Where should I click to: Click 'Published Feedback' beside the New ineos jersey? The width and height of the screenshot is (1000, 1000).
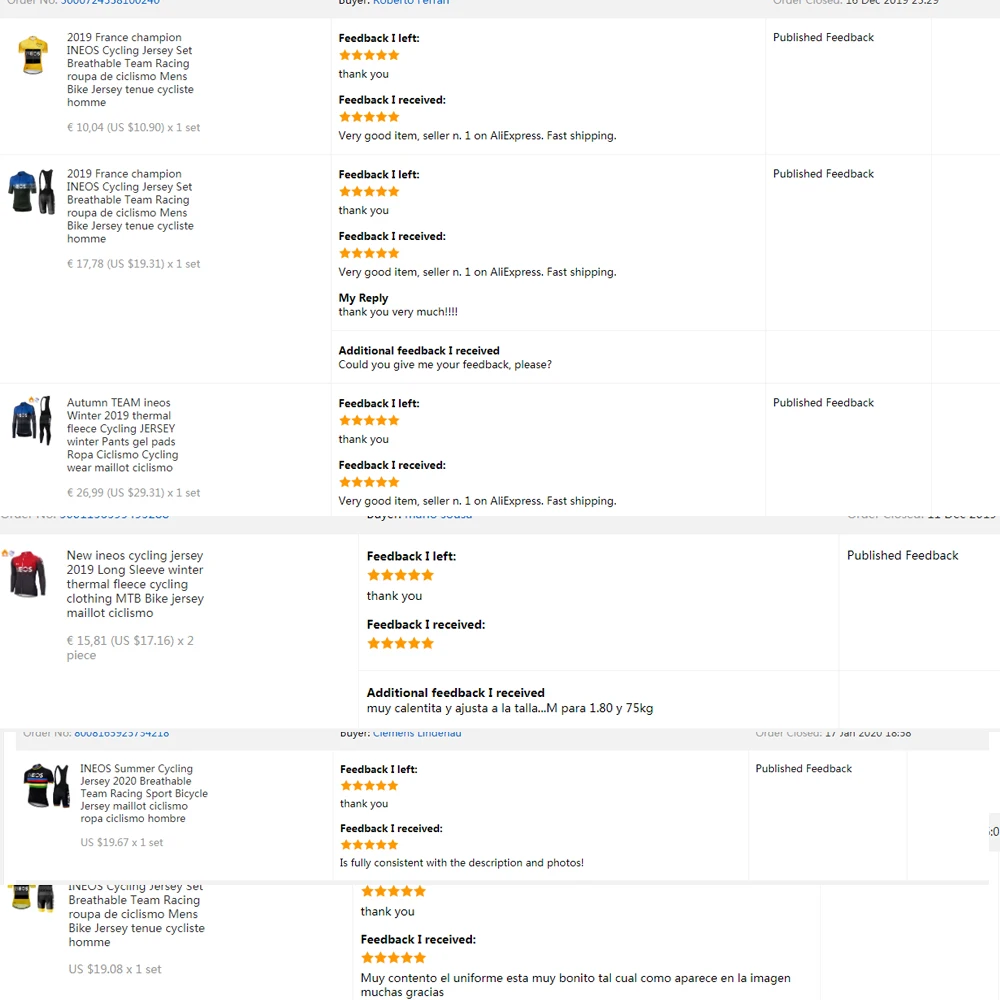coord(902,556)
